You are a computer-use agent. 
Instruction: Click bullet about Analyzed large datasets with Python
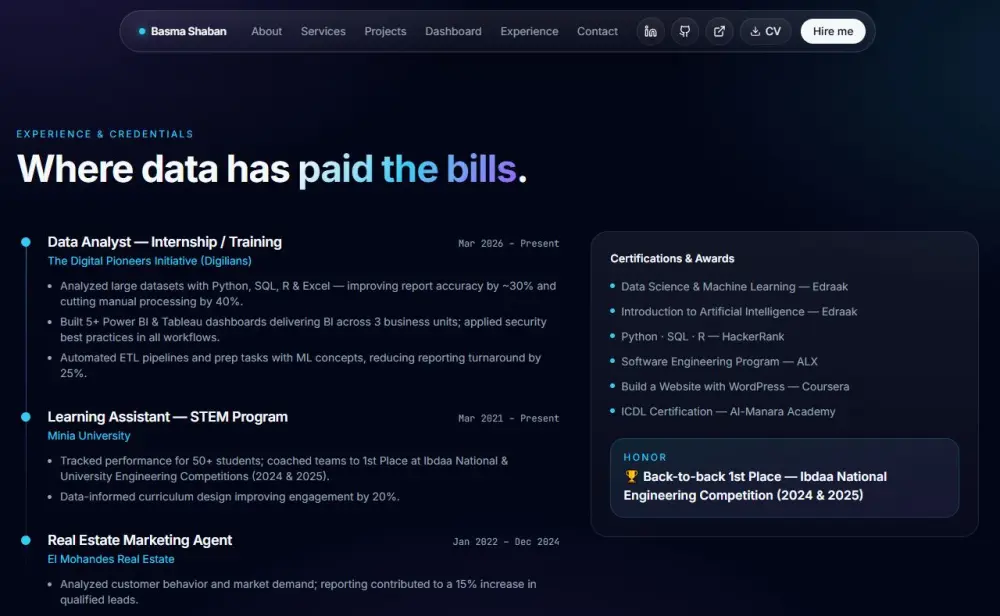[308, 293]
